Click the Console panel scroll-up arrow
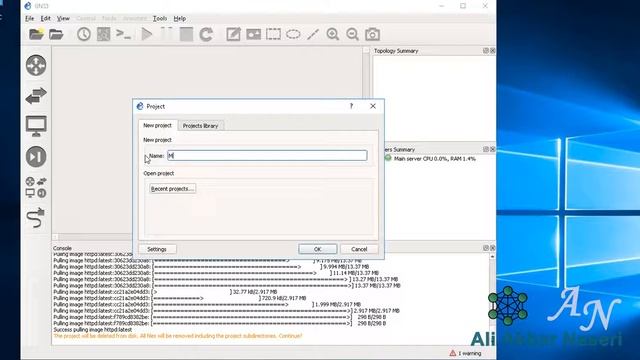Viewport: 640px width, 360px height. (x=492, y=257)
